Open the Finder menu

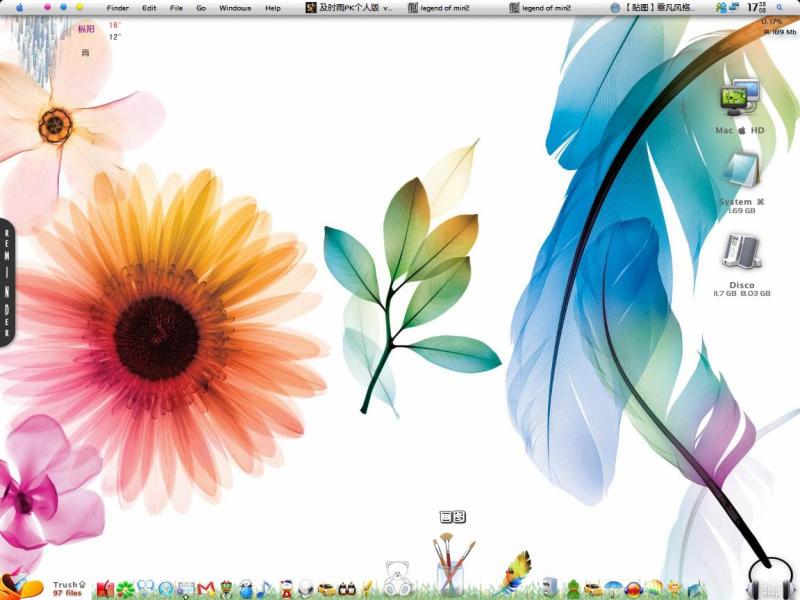[118, 8]
